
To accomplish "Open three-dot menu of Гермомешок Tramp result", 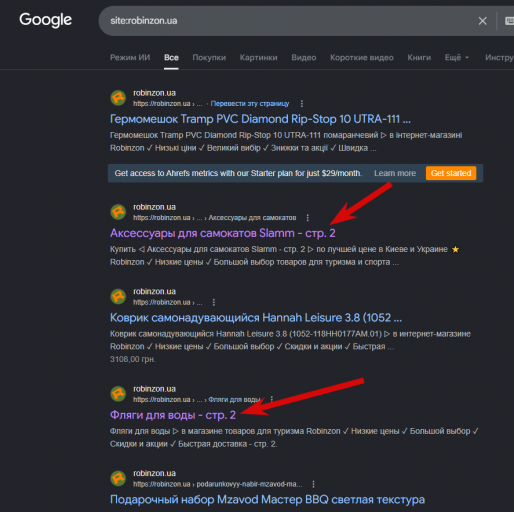I will (x=302, y=104).
